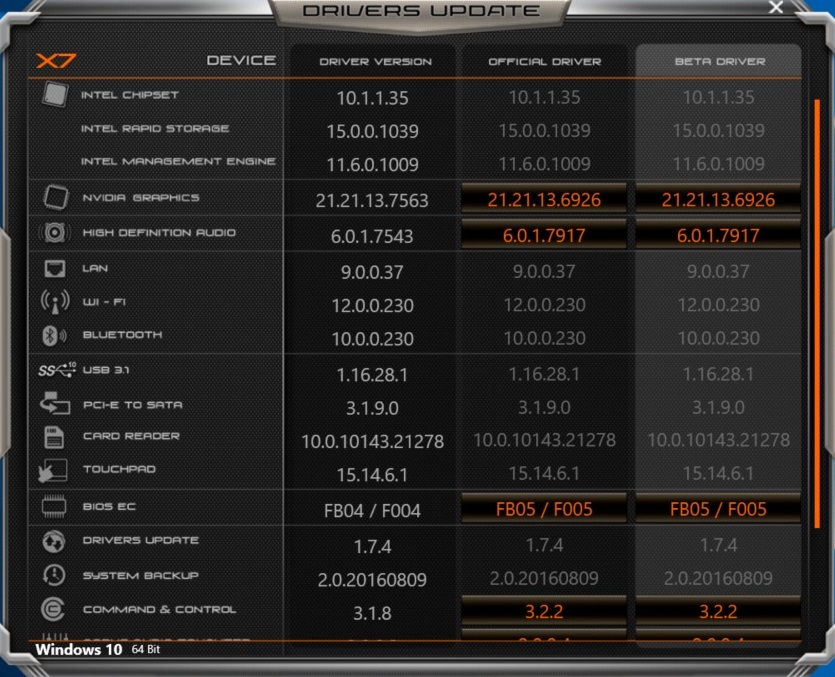Close the Drivers Update window

[x=776, y=7]
